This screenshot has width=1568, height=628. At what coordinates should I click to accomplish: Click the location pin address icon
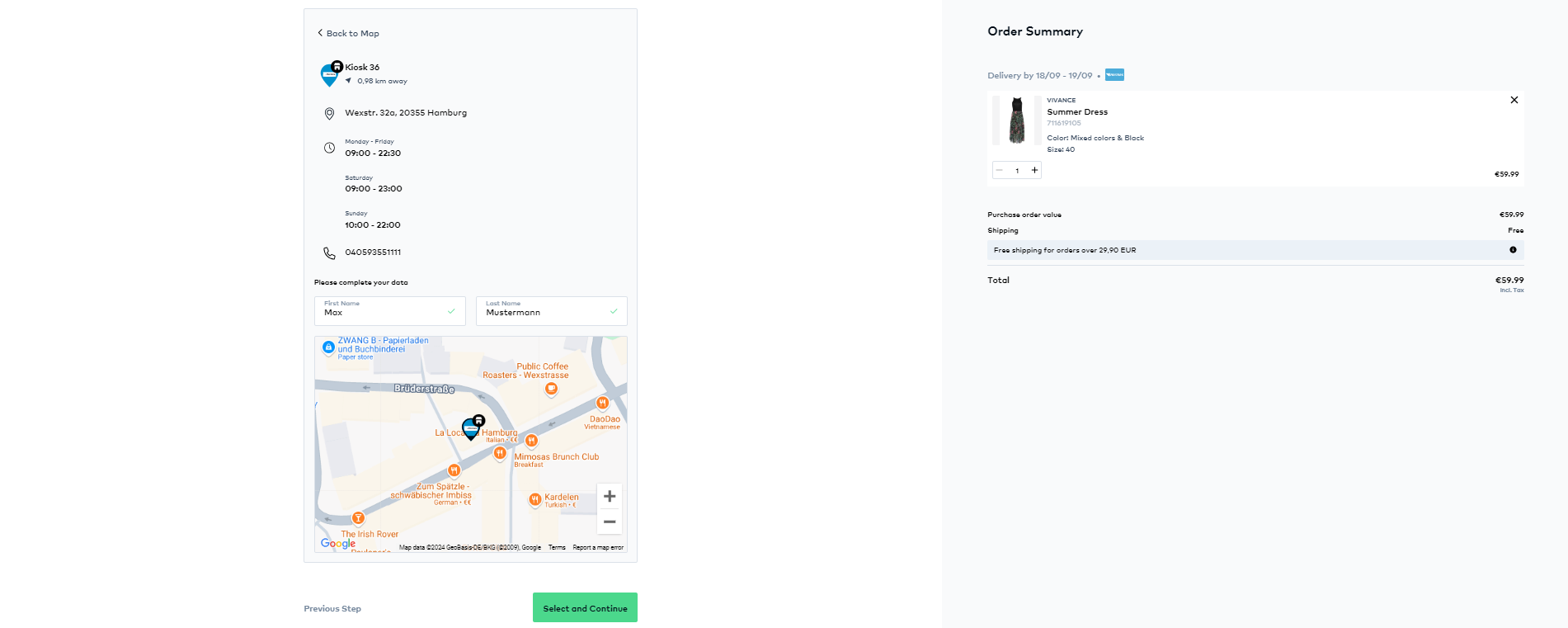(x=329, y=114)
